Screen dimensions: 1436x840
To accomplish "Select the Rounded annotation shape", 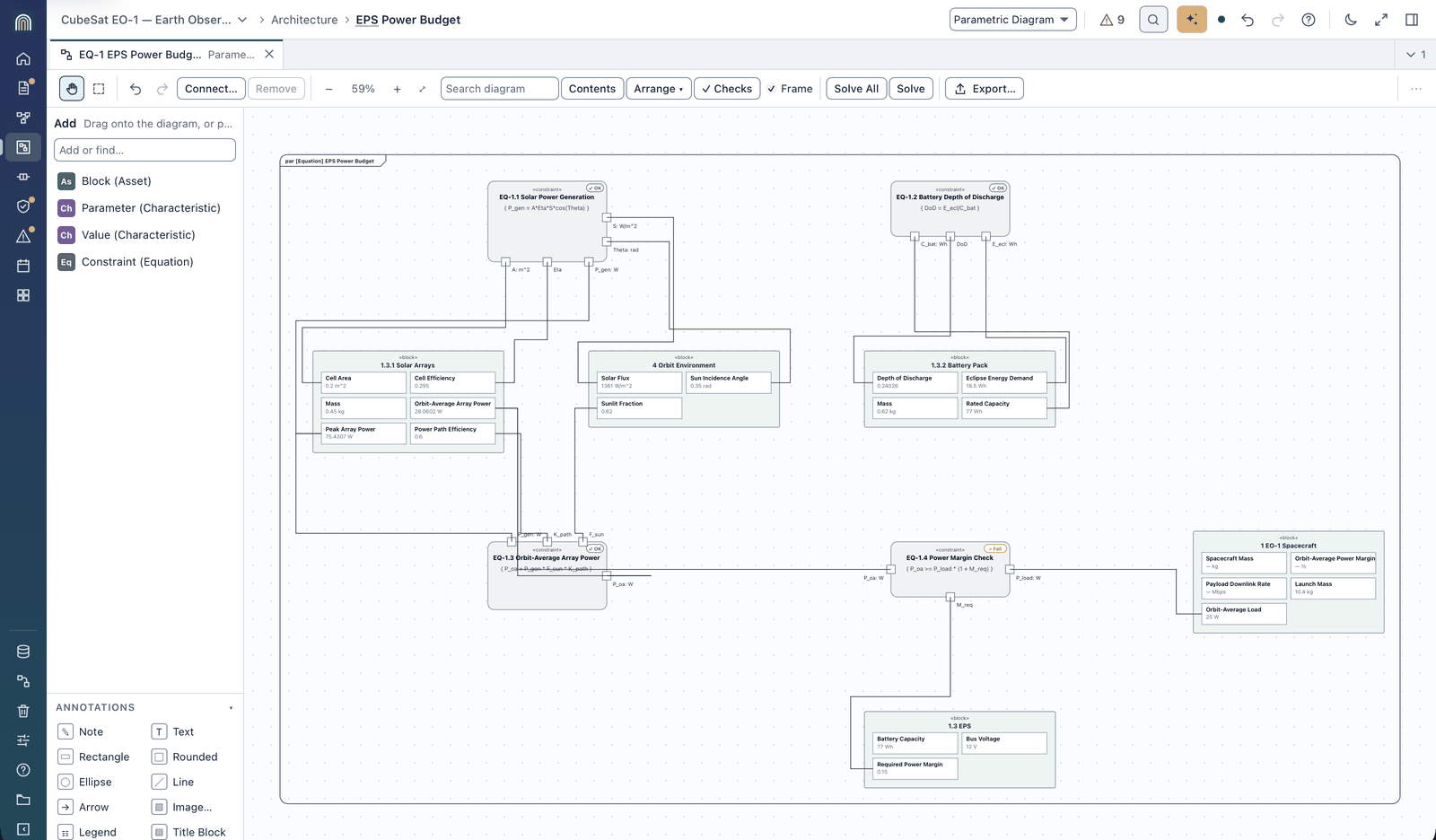I will 186,757.
